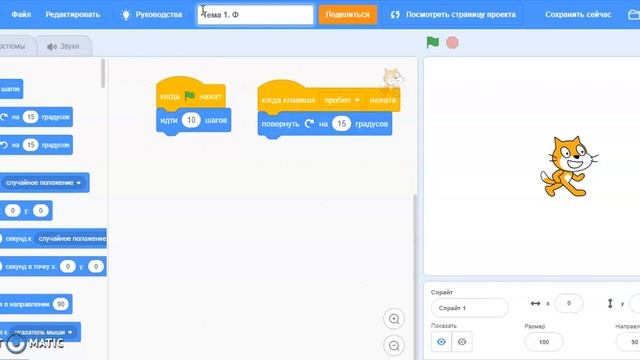Viewport: 640px width, 360px height.
Task: Click the y value 0 in go-to x y block
Action: [40, 211]
